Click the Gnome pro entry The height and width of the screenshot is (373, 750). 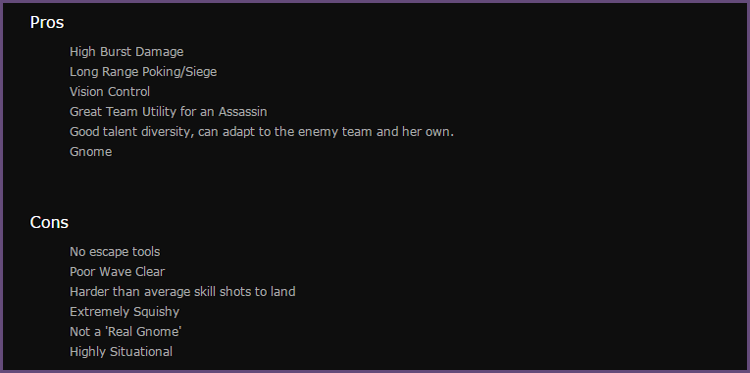(x=91, y=152)
